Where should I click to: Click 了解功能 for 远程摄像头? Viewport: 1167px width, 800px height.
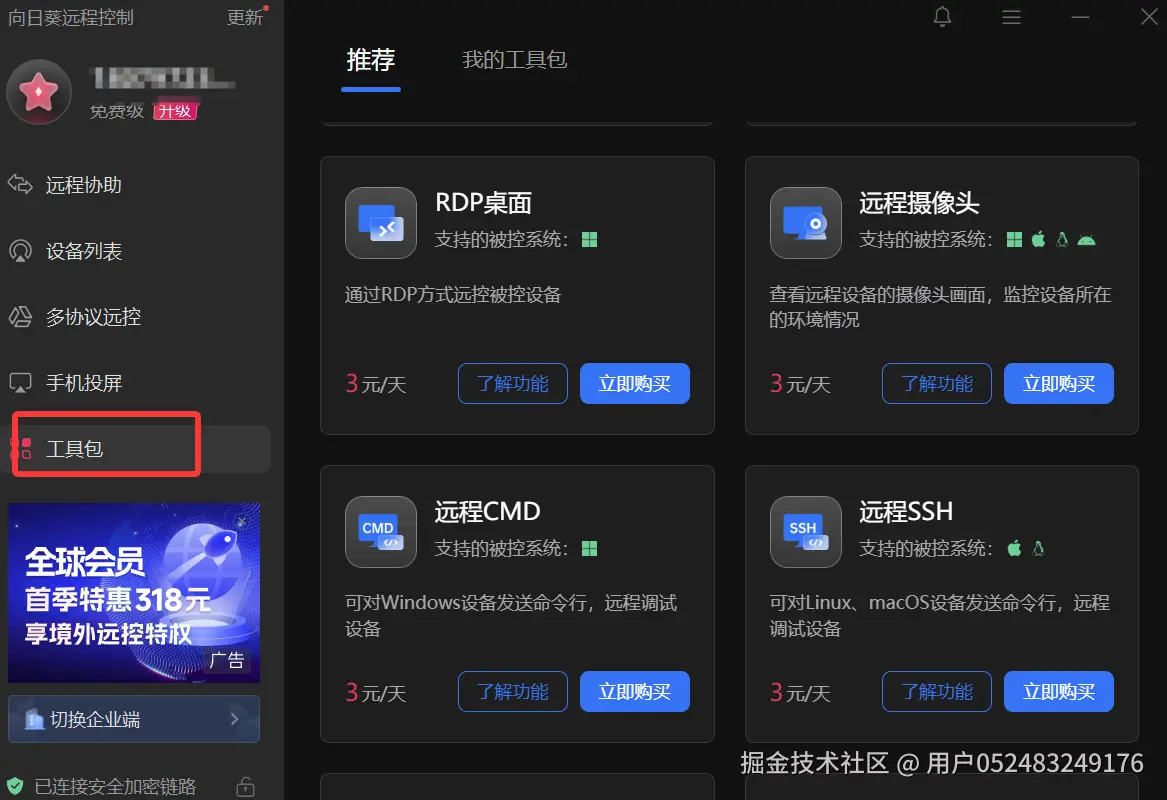pos(937,383)
